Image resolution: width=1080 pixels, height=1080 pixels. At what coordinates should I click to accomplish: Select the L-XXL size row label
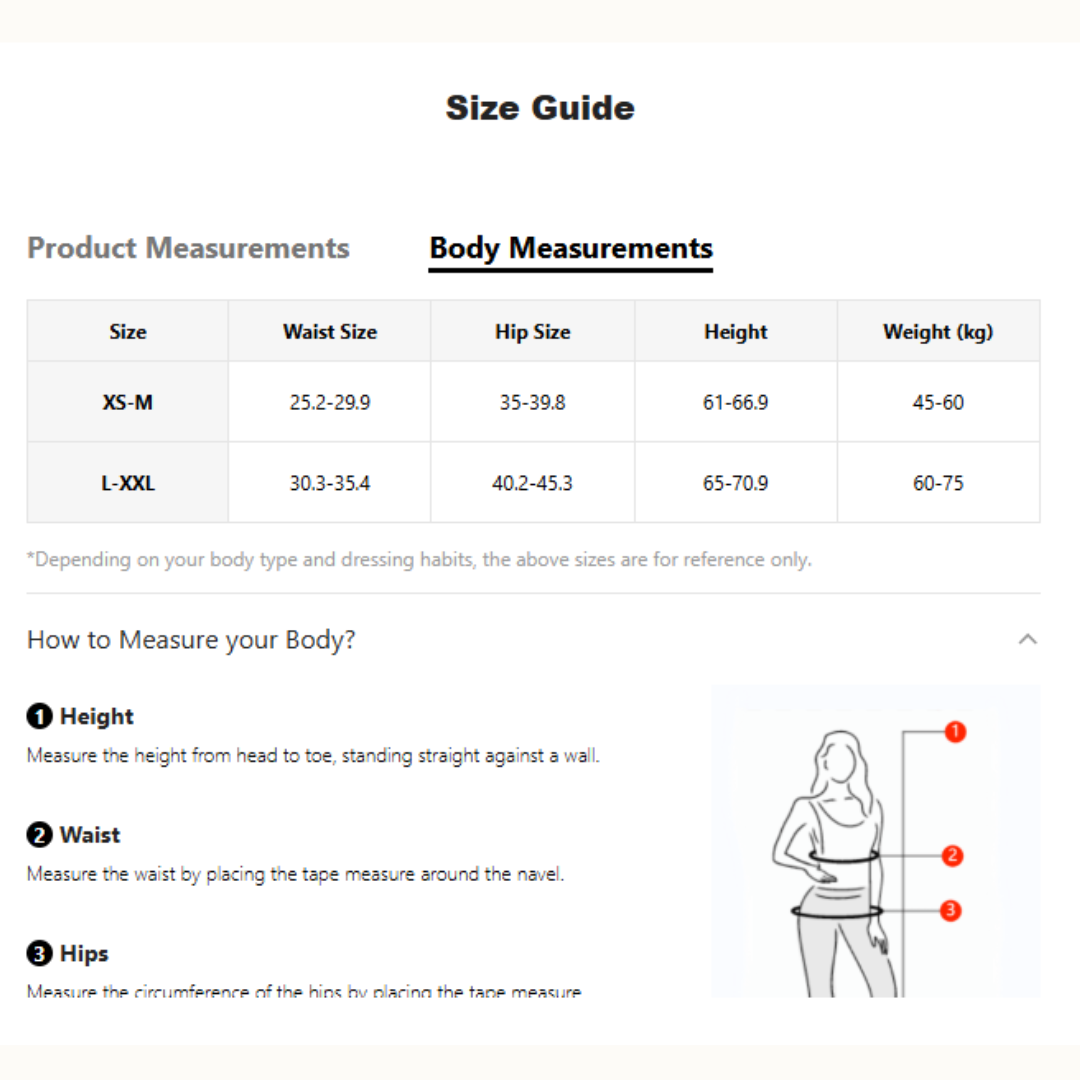[x=128, y=484]
